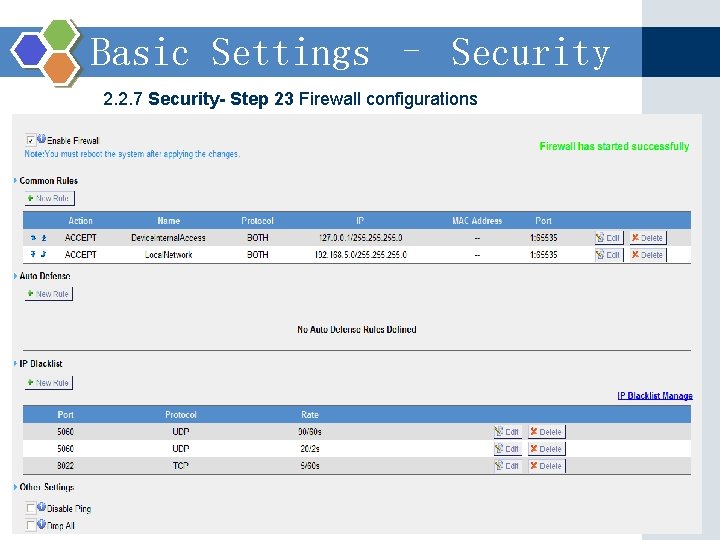Edit the 8022 TCP blacklist rule
This screenshot has height=540, width=720.
tap(507, 466)
